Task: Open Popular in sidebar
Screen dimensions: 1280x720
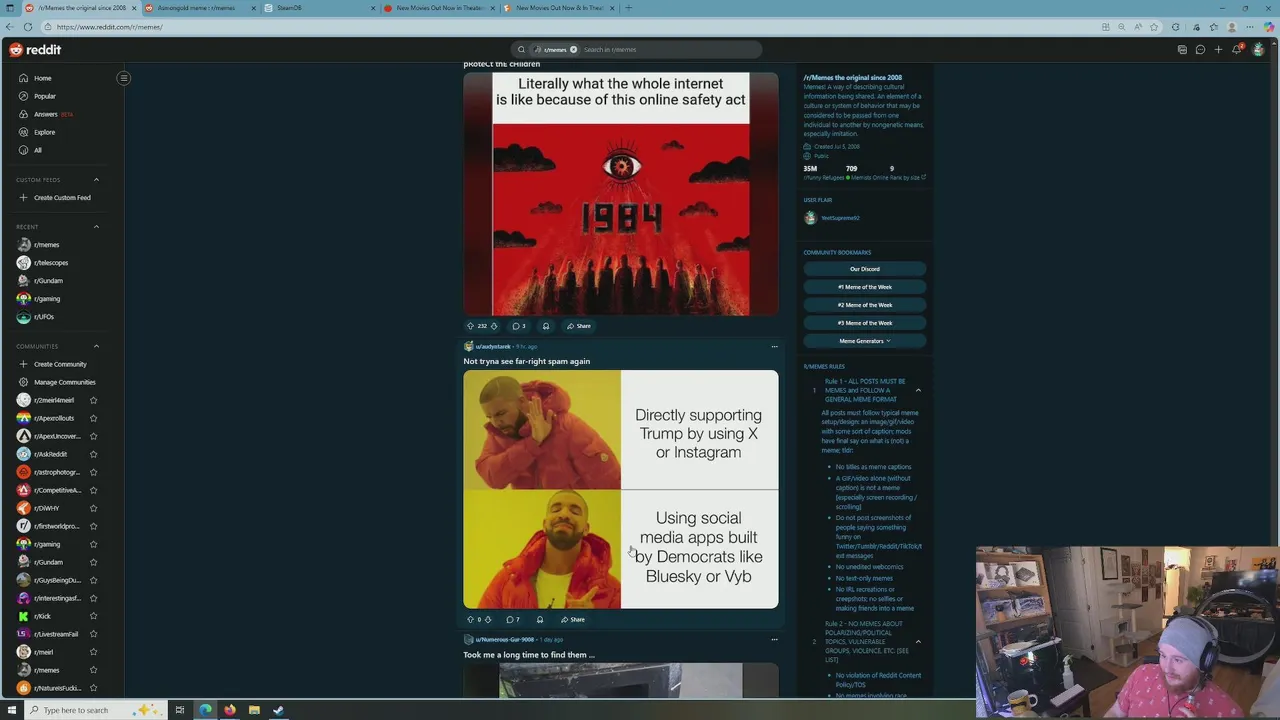Action: (45, 96)
